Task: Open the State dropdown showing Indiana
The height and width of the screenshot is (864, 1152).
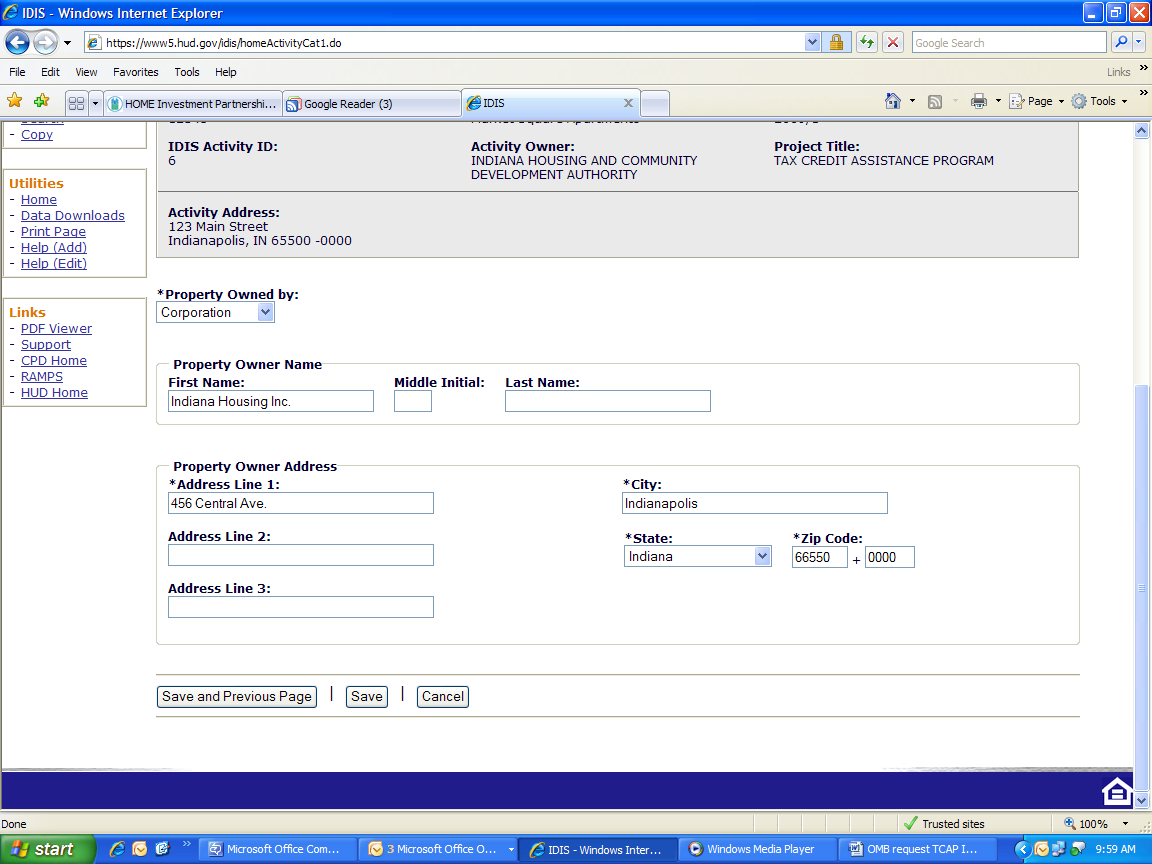Action: point(763,556)
